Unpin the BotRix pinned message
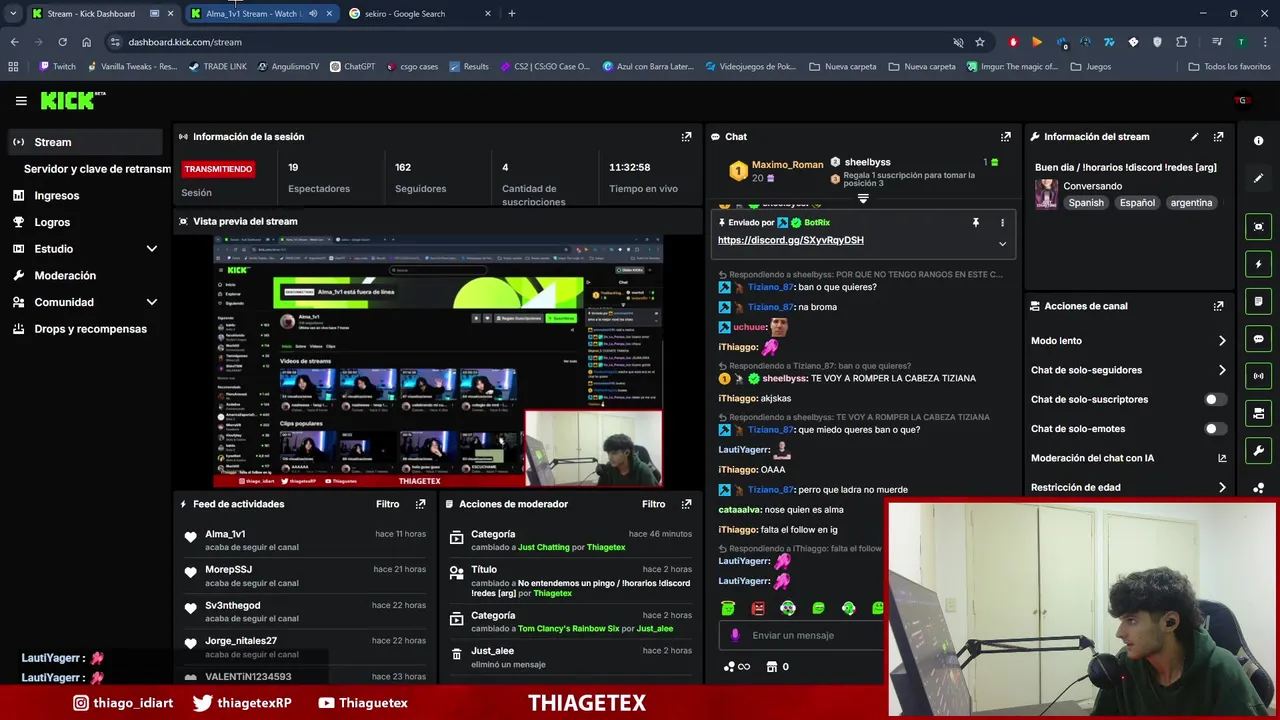This screenshot has height=720, width=1280. (975, 223)
